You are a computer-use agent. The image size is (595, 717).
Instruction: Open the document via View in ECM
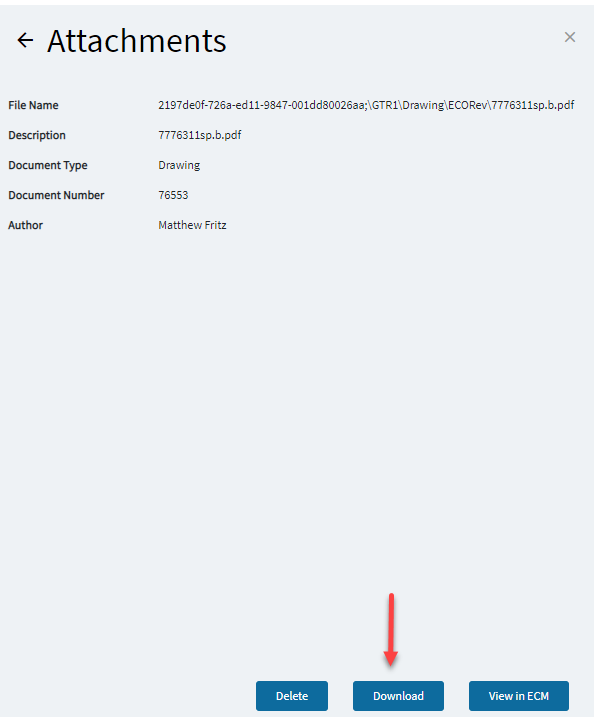pyautogui.click(x=519, y=696)
